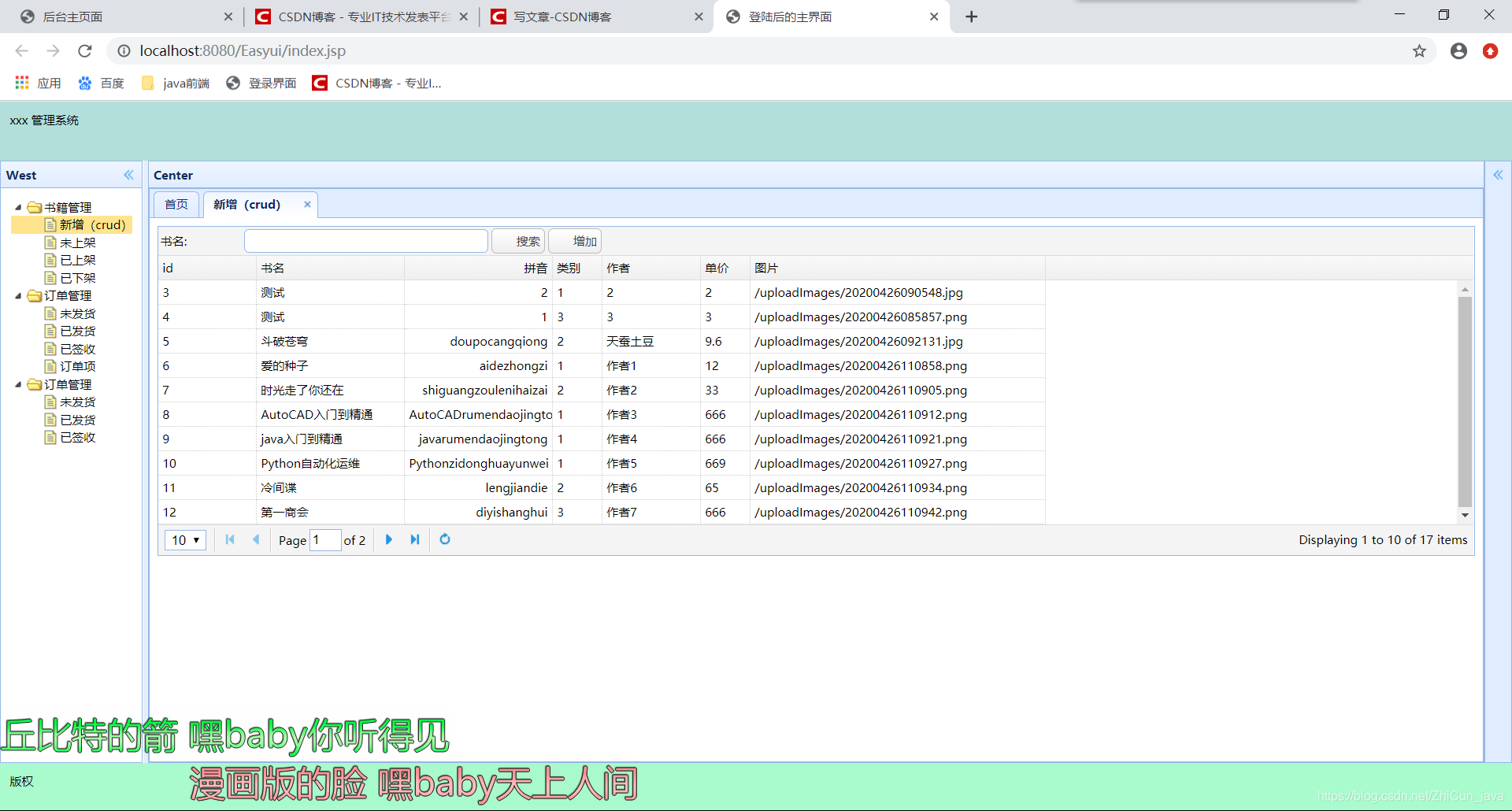Click the red browser update icon
This screenshot has height=811, width=1512.
pyautogui.click(x=1490, y=51)
